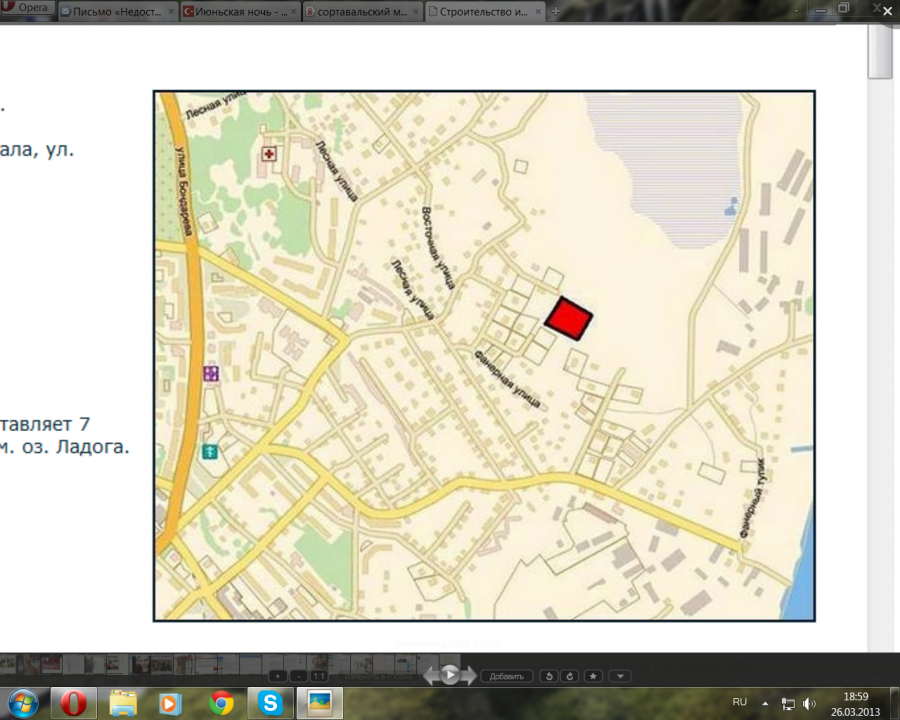The width and height of the screenshot is (900, 720).
Task: Zoom in with plus button
Action: (x=277, y=676)
